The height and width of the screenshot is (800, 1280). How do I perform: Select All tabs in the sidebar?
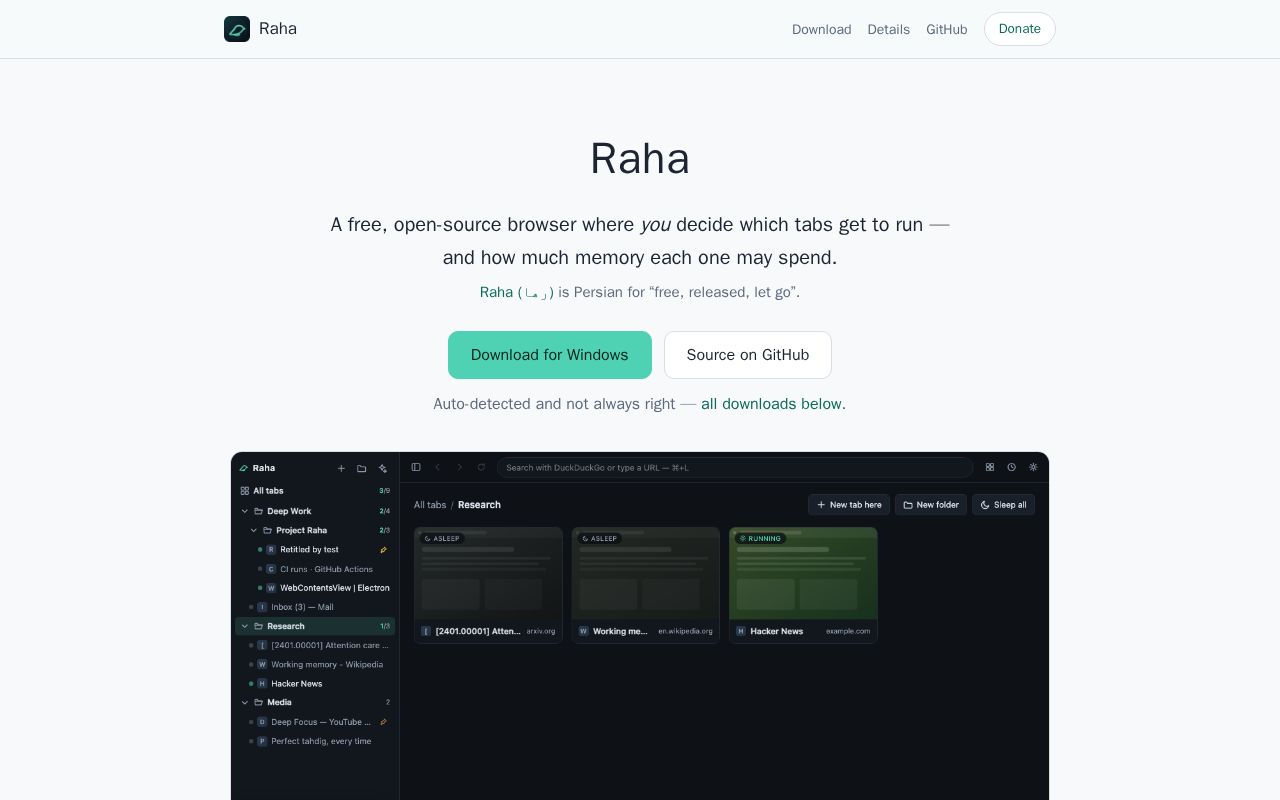315,491
